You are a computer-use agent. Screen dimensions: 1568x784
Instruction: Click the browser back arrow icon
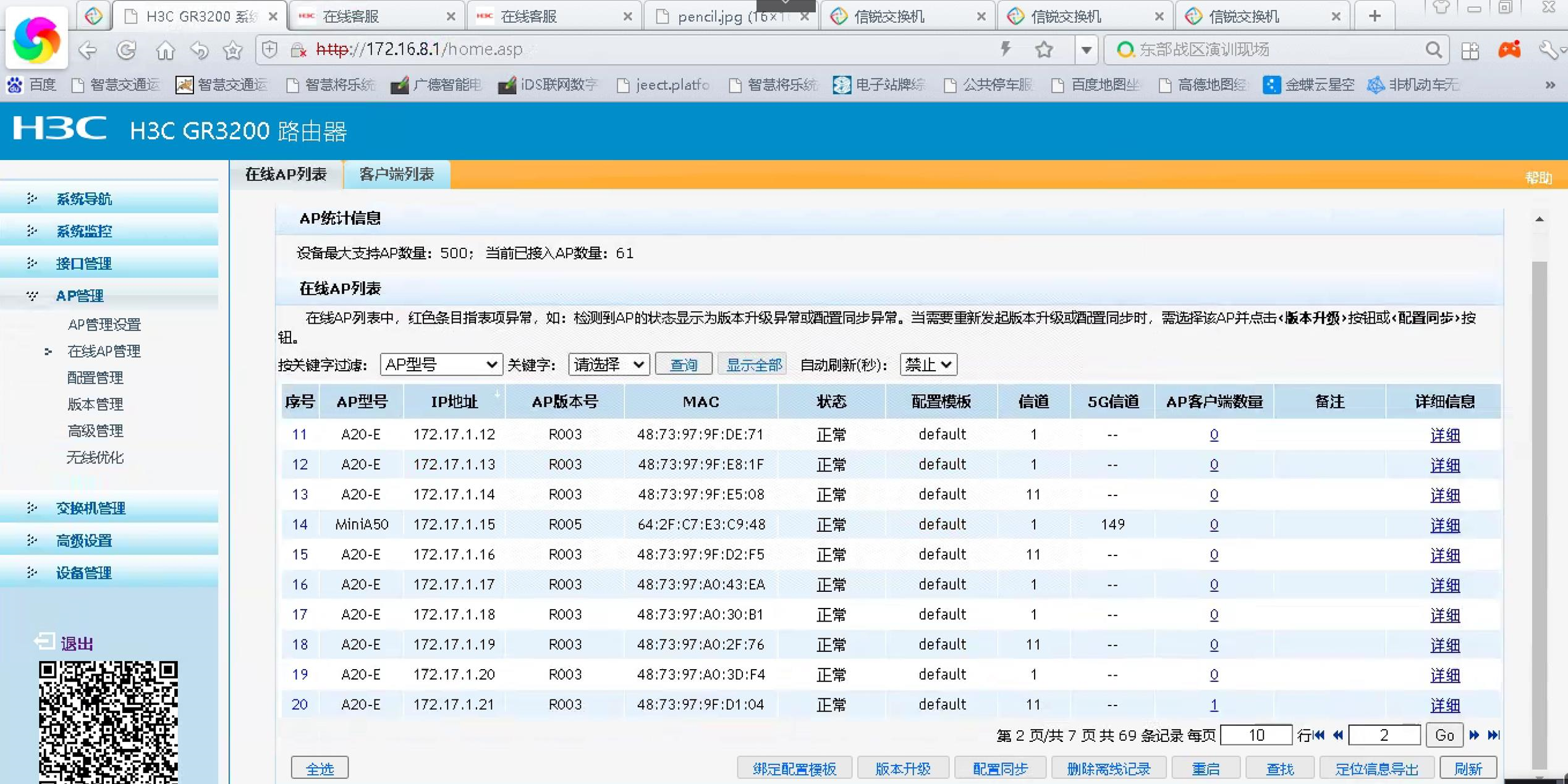88,50
